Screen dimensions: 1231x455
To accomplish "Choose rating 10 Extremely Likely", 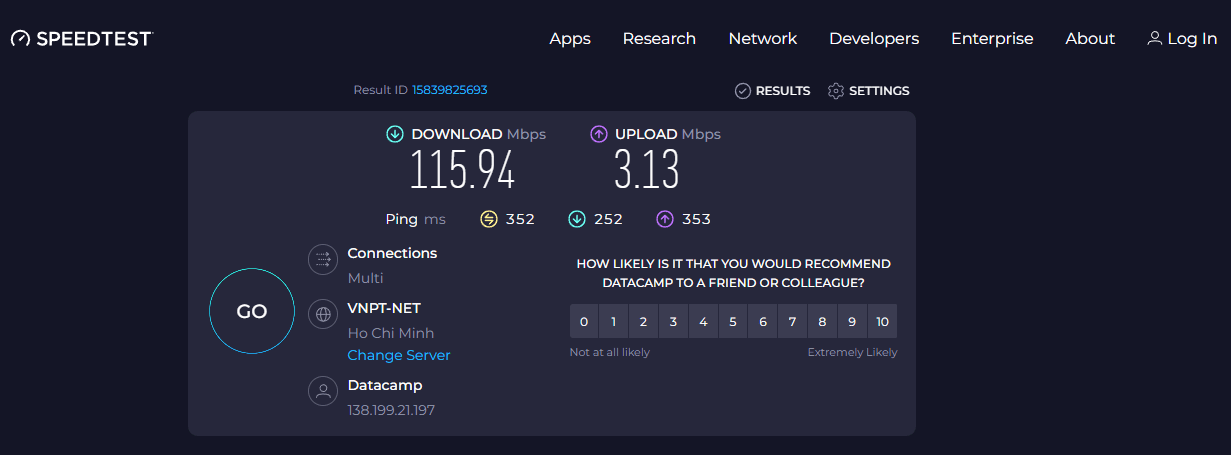I will pyautogui.click(x=882, y=322).
